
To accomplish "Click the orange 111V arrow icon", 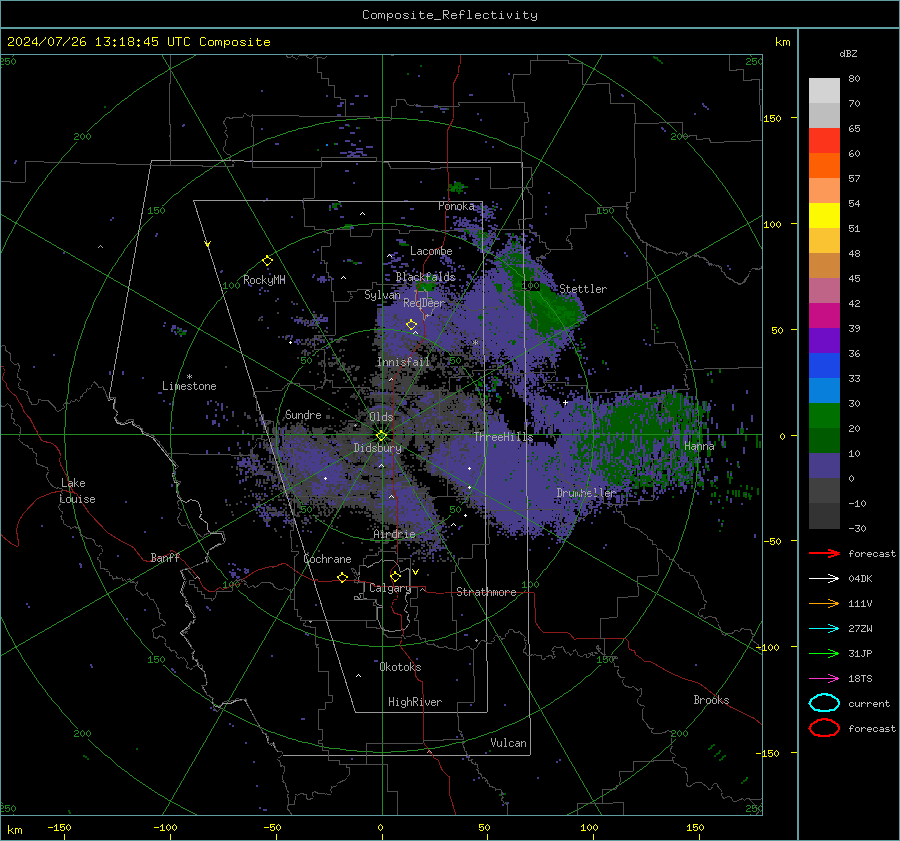I will 824,603.
